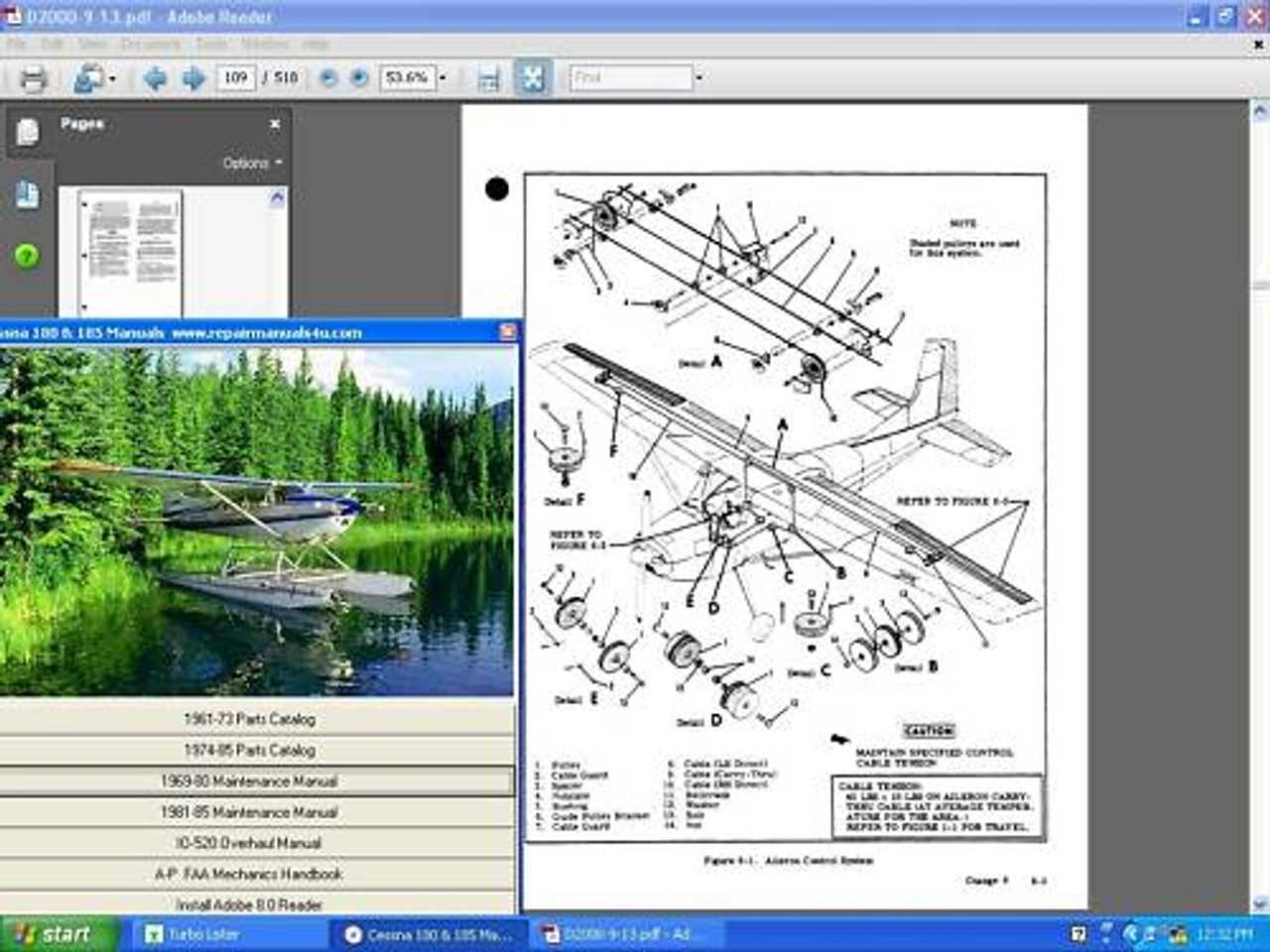Open the Options dropdown in Pages panel
This screenshot has width=1270, height=952.
(252, 163)
